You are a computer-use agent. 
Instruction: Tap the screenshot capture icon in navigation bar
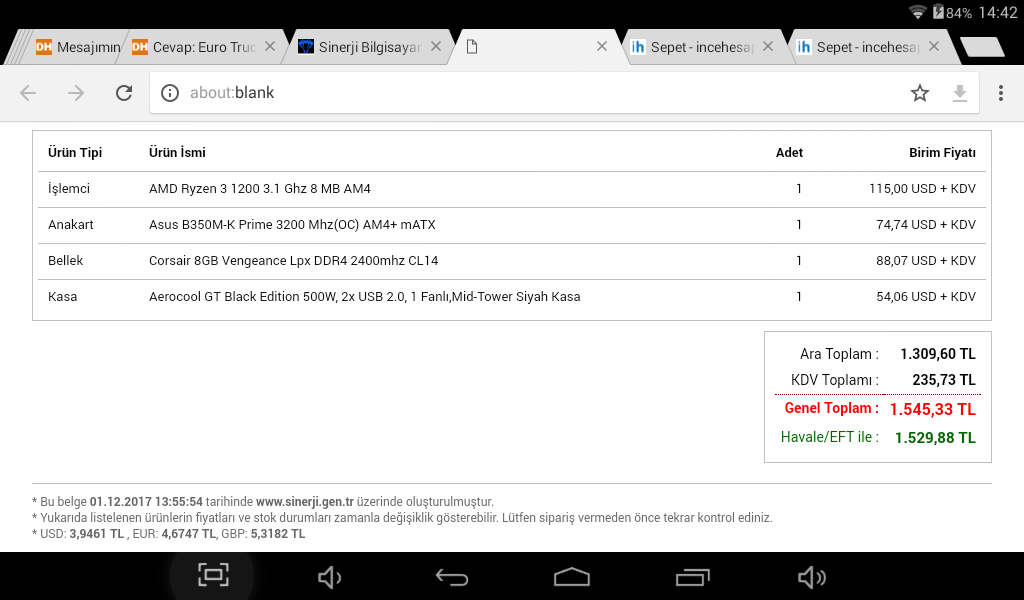click(x=213, y=575)
